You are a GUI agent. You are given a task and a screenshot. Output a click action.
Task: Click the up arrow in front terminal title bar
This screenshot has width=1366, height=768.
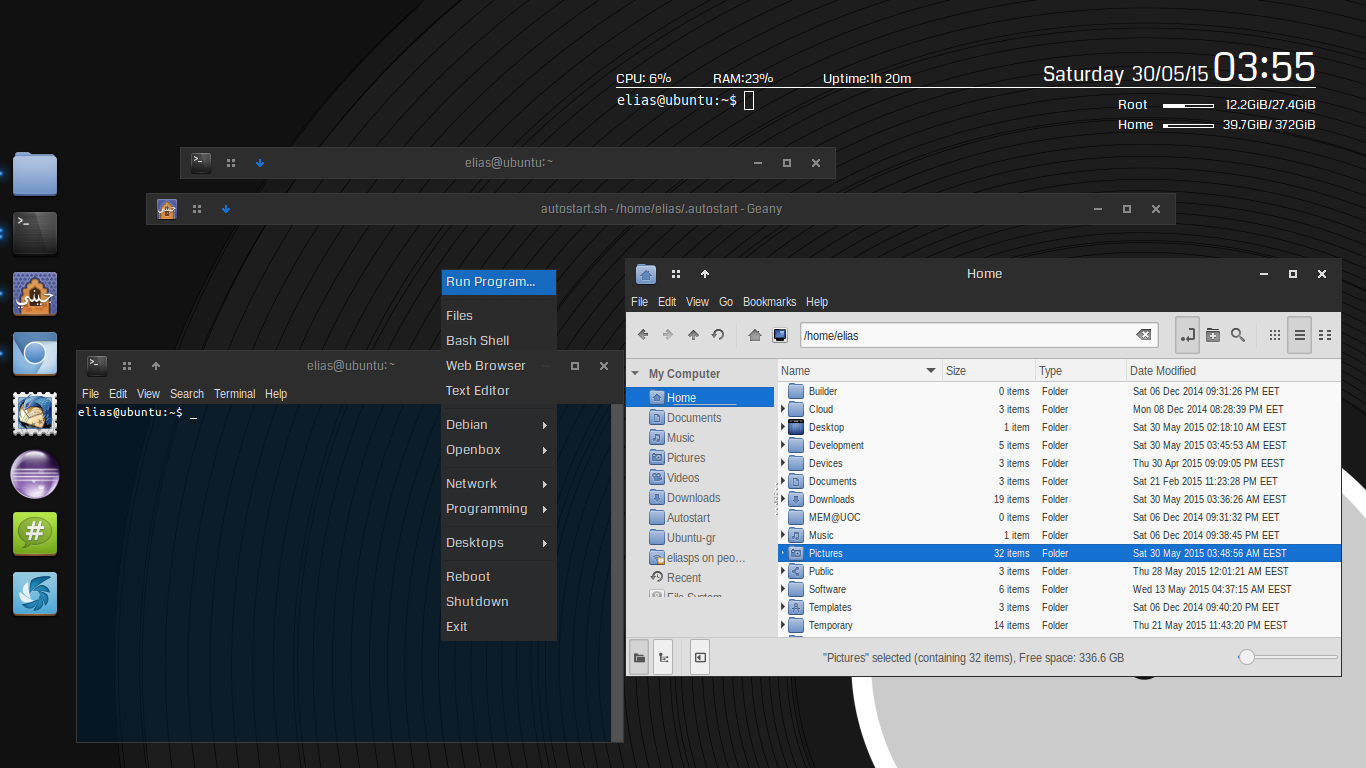156,366
